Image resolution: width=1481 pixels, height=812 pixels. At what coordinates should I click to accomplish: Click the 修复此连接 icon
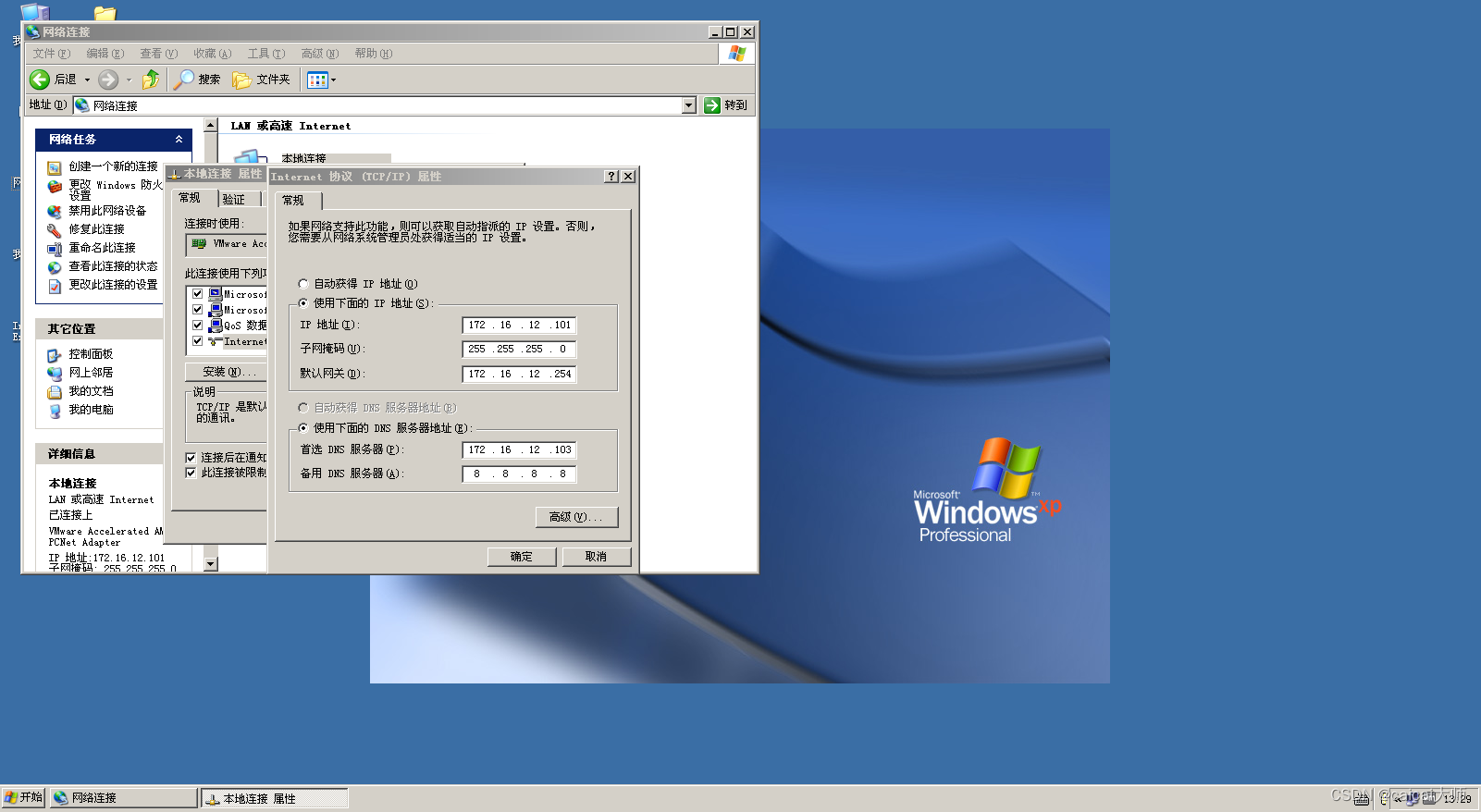tap(55, 229)
